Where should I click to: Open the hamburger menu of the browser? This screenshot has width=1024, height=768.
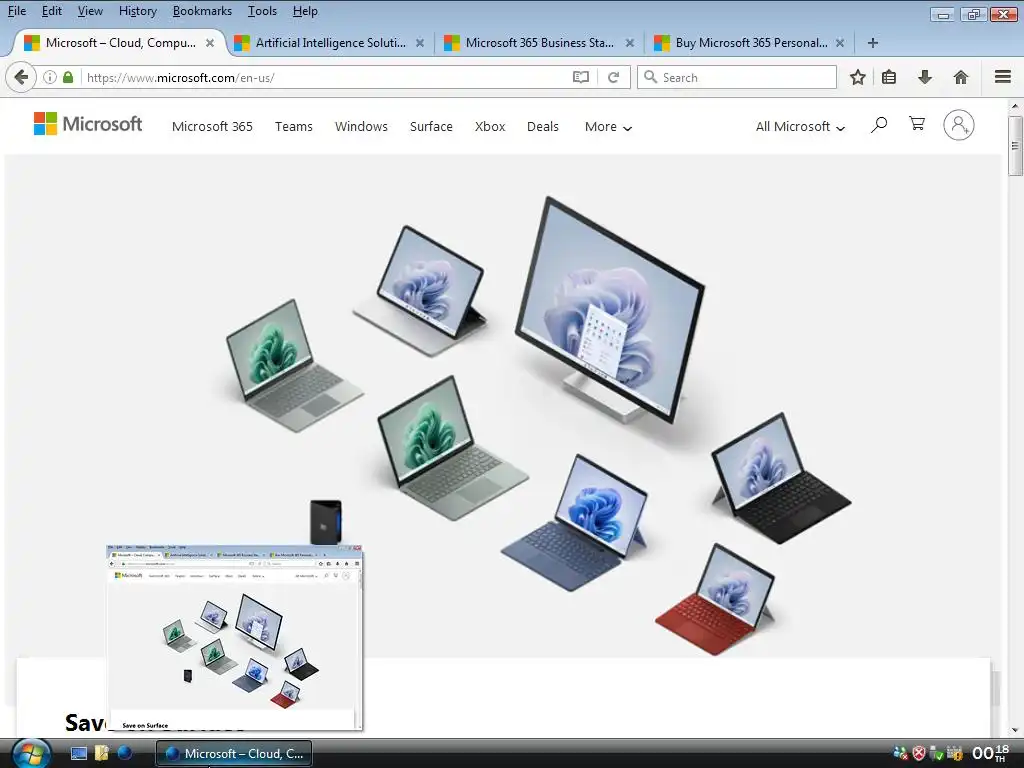tap(1003, 77)
